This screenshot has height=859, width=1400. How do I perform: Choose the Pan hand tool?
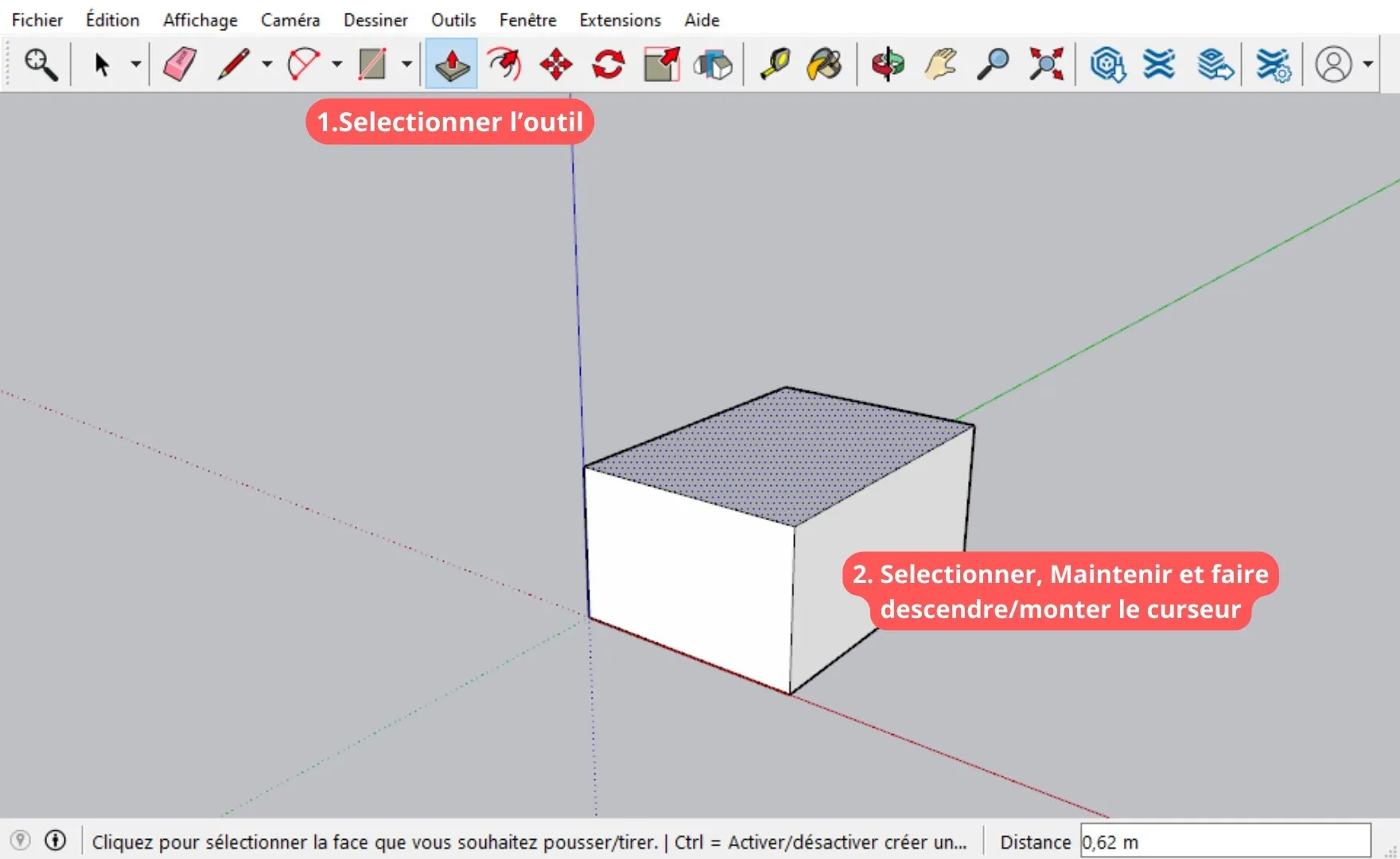(x=940, y=64)
